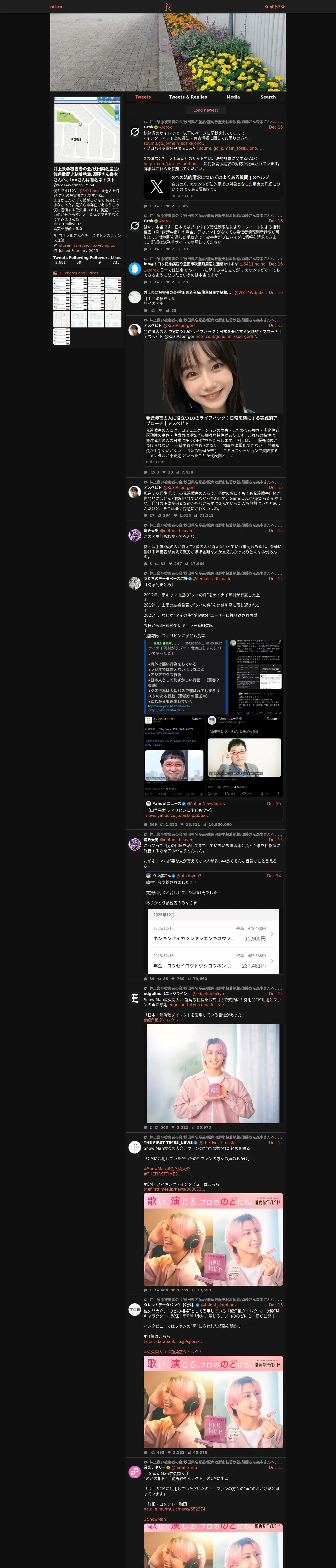Click the heart icon showing 1,616 likes
336x1568 pixels.
point(175,516)
